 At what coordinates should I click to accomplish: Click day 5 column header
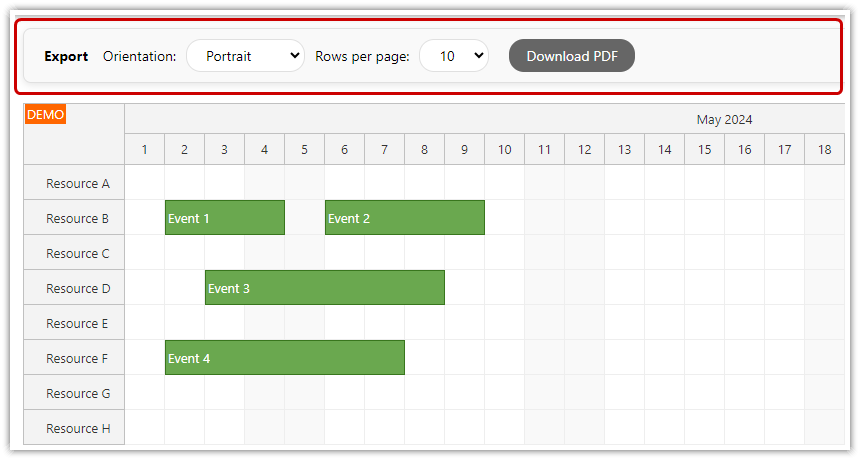tap(305, 149)
